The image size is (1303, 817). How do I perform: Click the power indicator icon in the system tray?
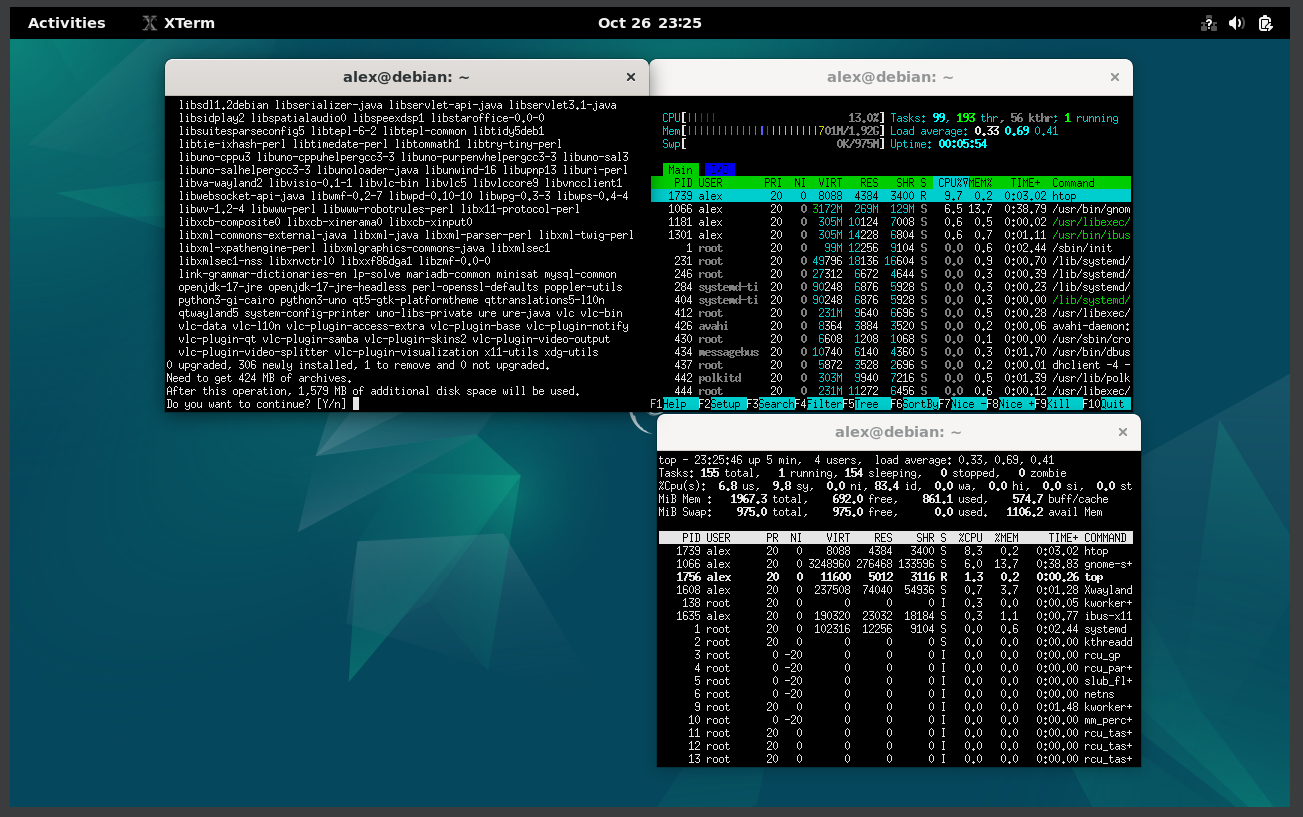point(1266,22)
